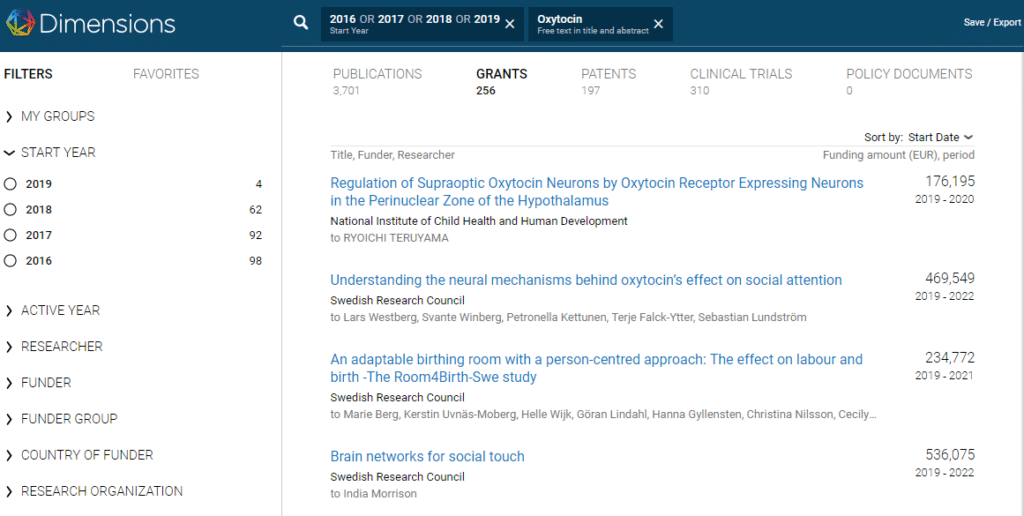Click the Dimensions logo icon
This screenshot has width=1024, height=516.
tap(20, 24)
